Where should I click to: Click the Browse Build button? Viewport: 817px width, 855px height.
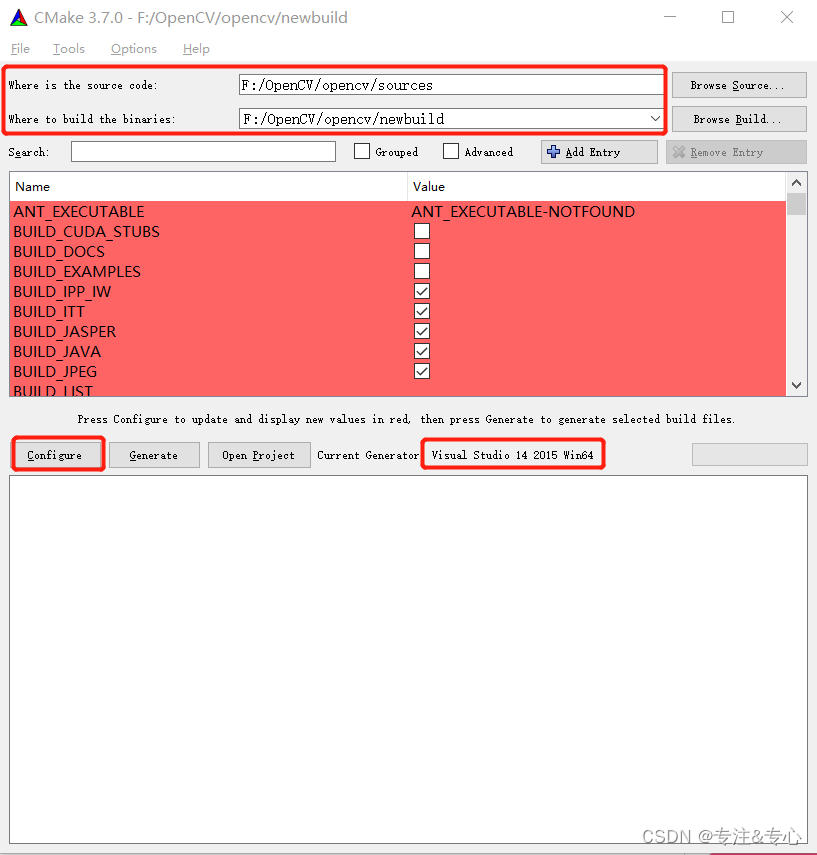pos(739,119)
